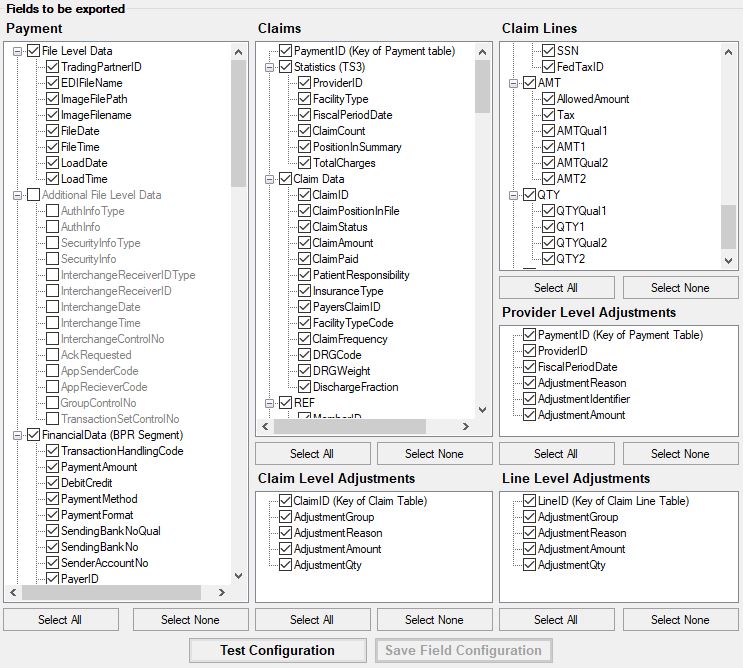
Task: Uncheck the EDIFileName checkbox
Action: tap(52, 83)
